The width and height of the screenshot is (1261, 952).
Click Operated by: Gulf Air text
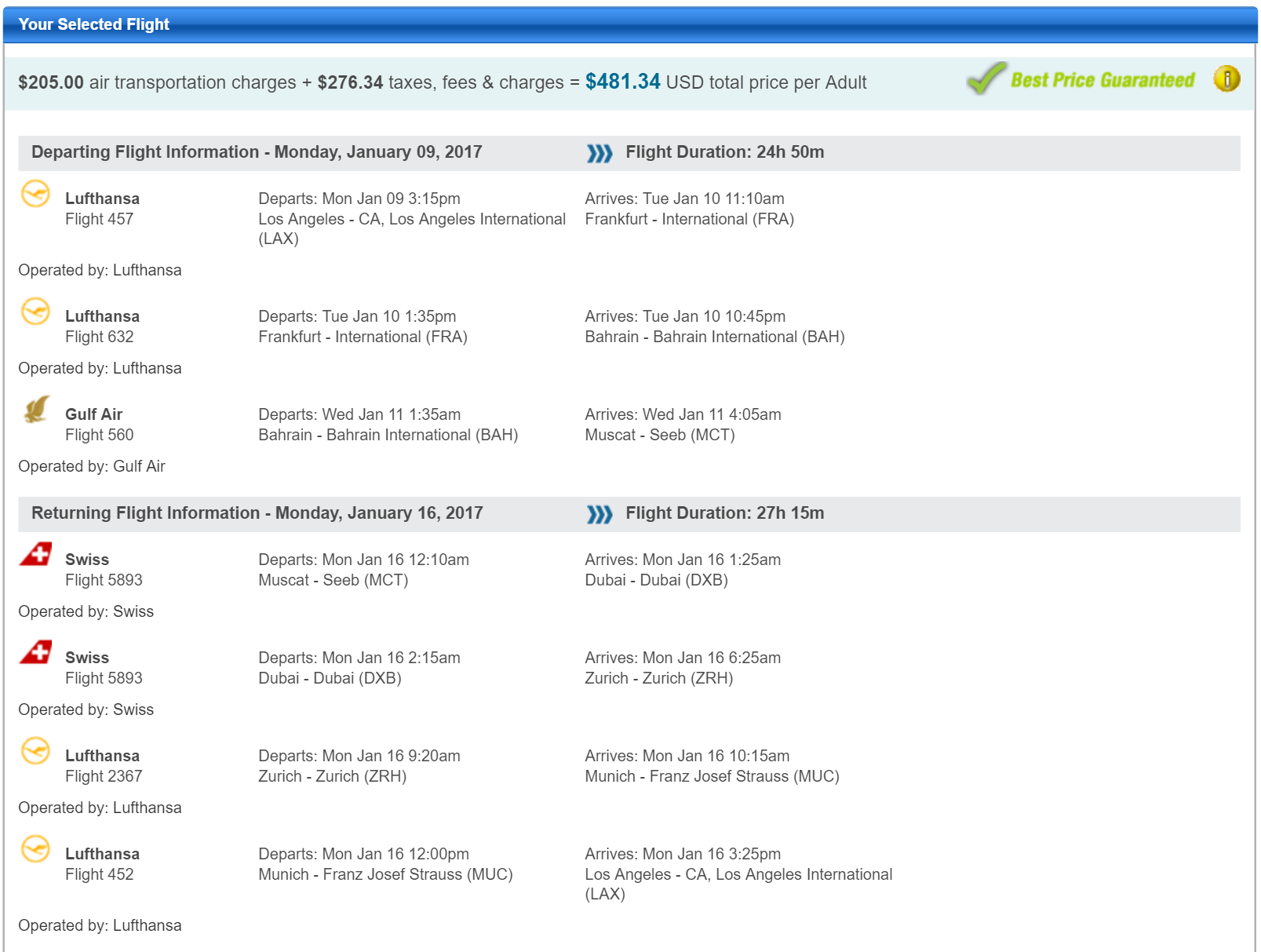coord(92,466)
